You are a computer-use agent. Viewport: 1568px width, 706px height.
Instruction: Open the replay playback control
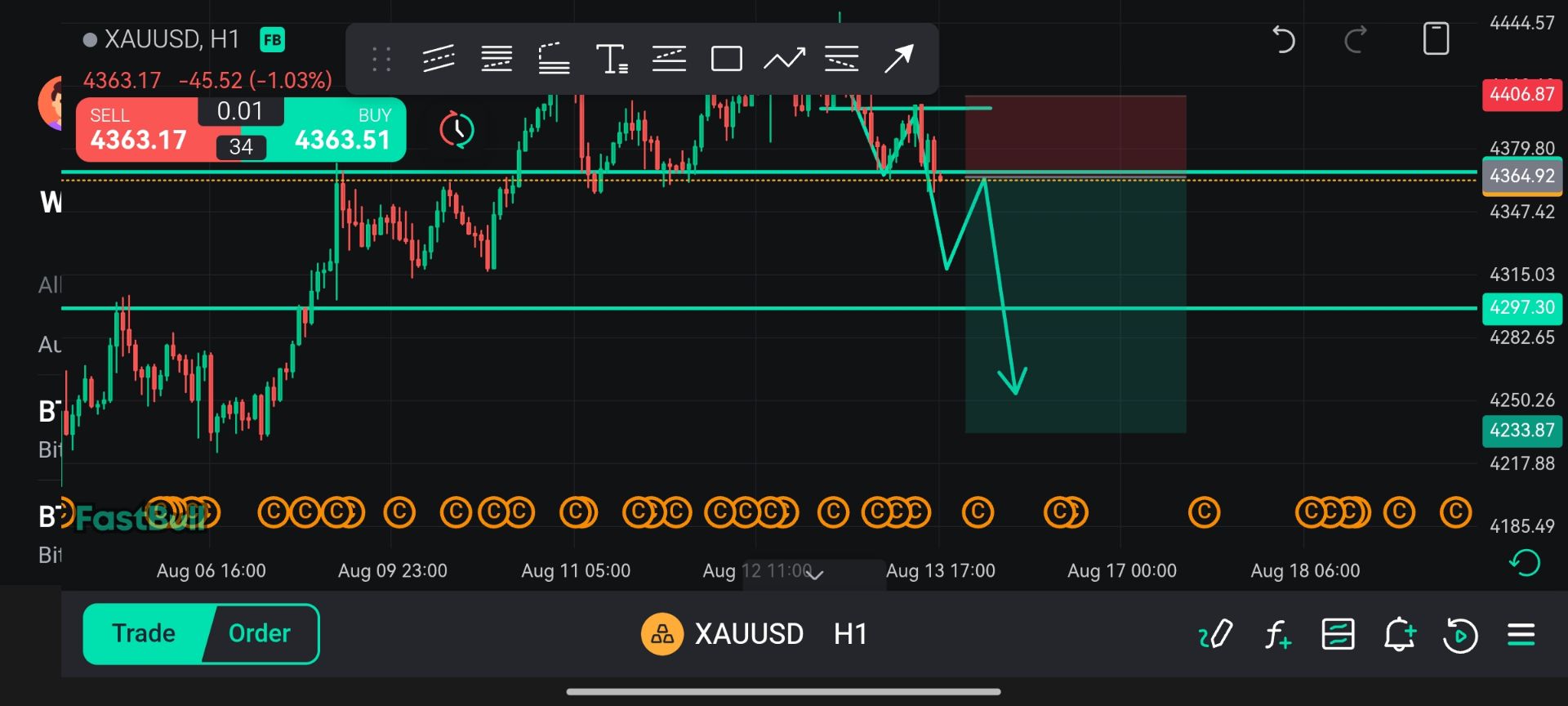[1460, 635]
